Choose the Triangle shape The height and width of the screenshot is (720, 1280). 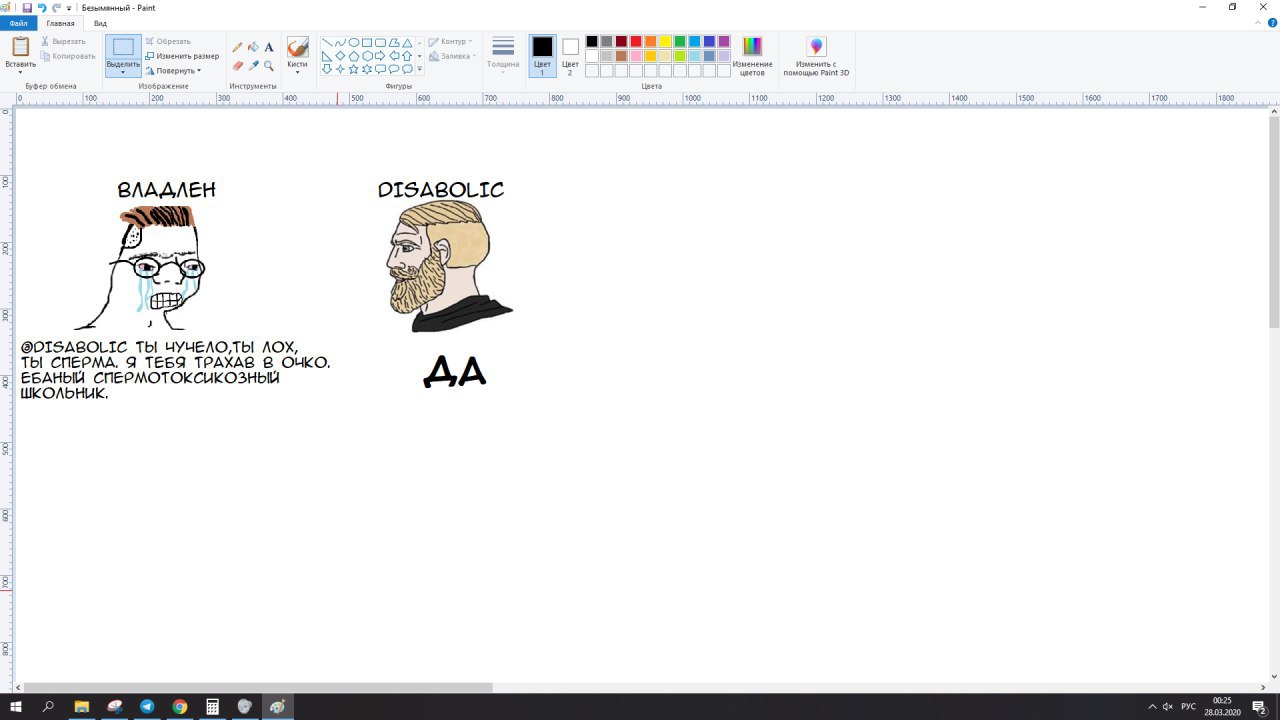point(407,43)
